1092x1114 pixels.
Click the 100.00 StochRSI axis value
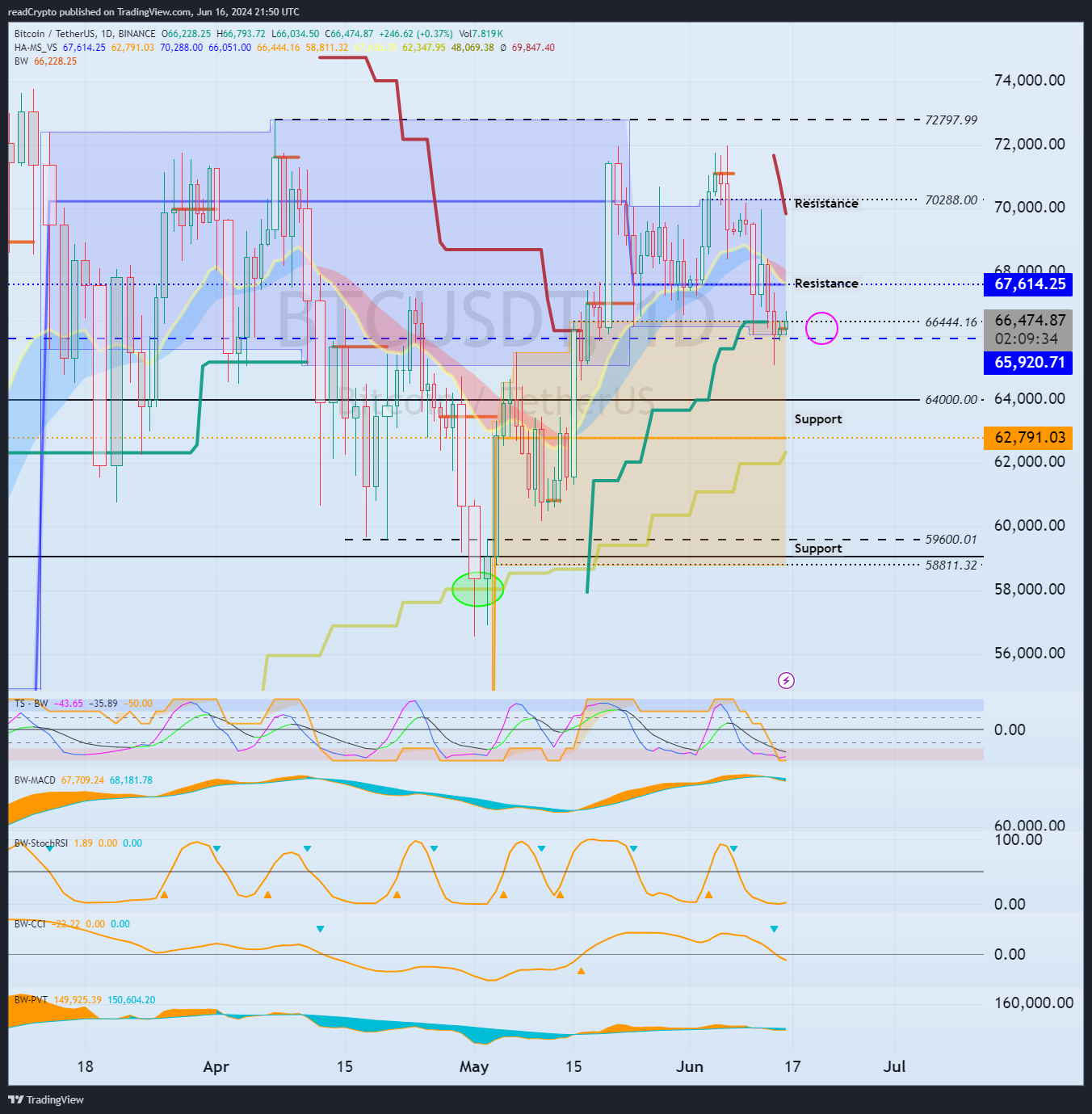[x=1018, y=840]
